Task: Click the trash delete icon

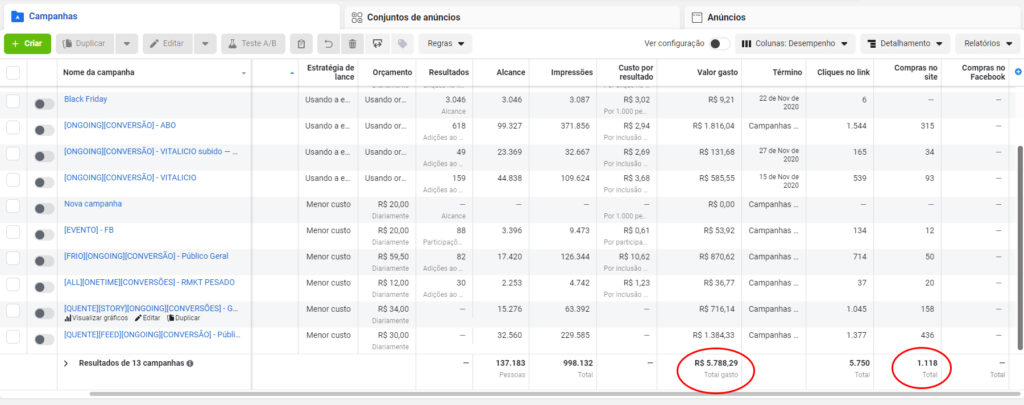Action: pyautogui.click(x=353, y=44)
